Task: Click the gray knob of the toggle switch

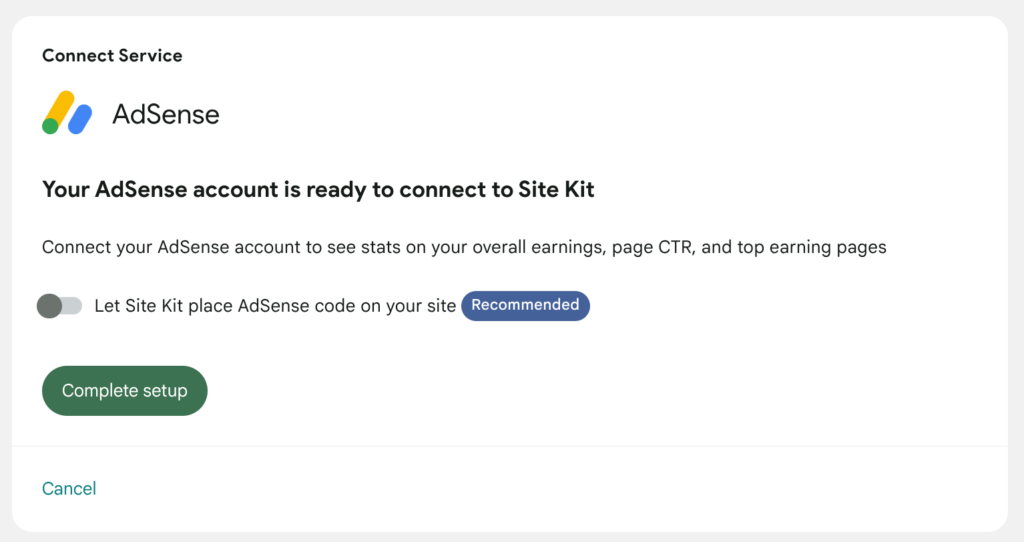Action: click(x=49, y=306)
